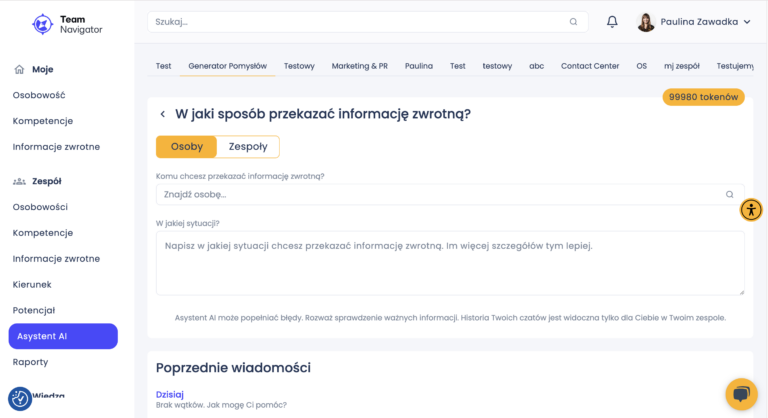768x418 pixels.
Task: Select the Osoby toggle option
Action: [x=186, y=146]
